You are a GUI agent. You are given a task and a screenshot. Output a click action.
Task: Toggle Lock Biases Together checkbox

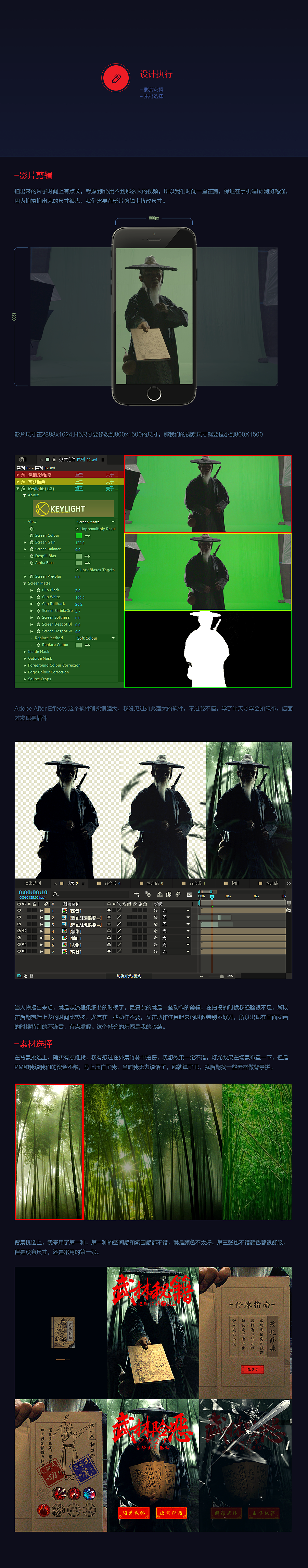pyautogui.click(x=77, y=570)
